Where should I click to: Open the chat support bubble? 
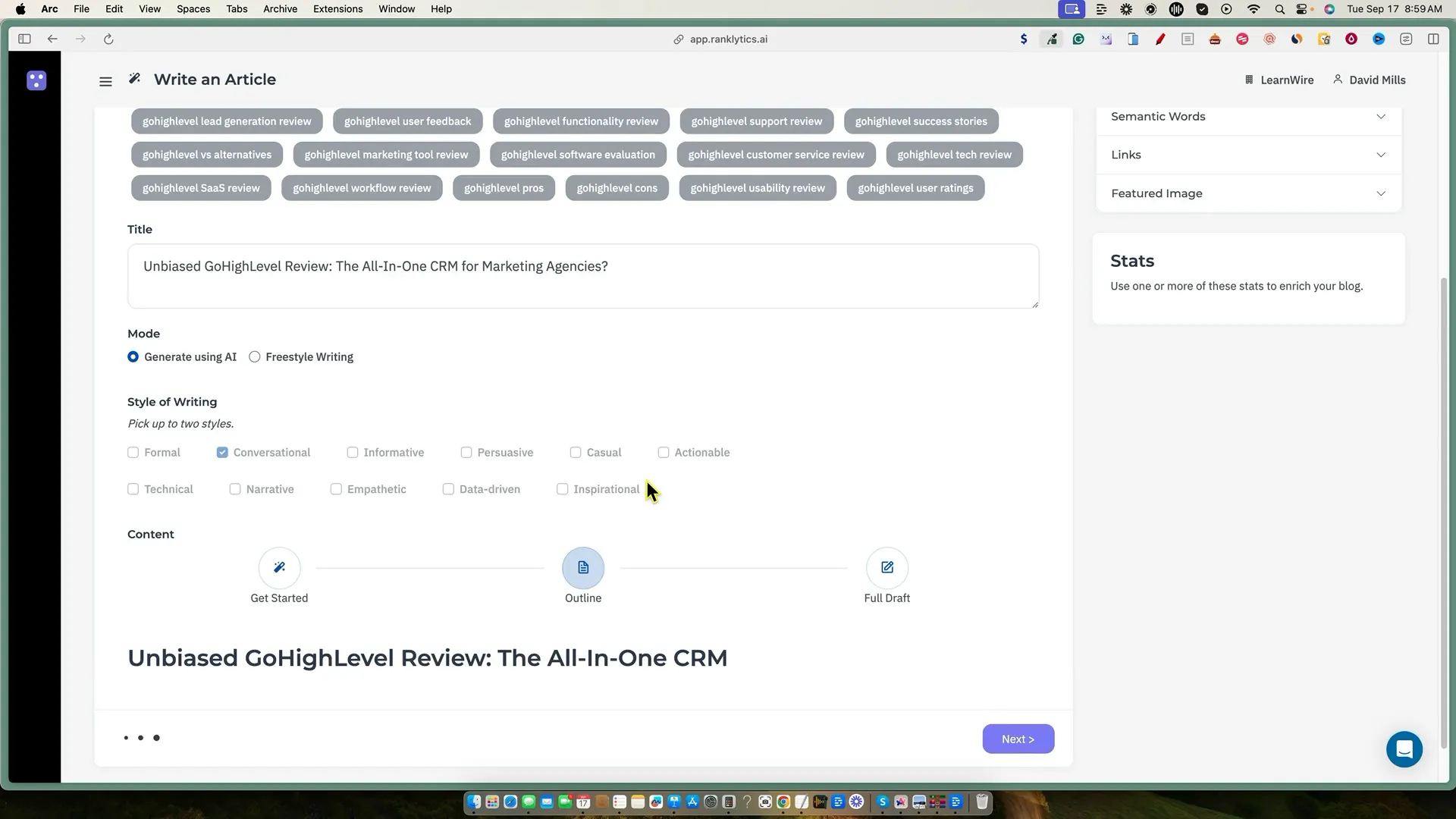(x=1404, y=749)
